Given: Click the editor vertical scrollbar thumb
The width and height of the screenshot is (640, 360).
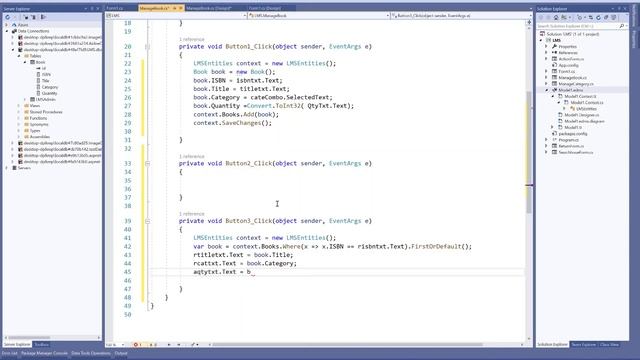Looking at the screenshot, I should pos(529,152).
